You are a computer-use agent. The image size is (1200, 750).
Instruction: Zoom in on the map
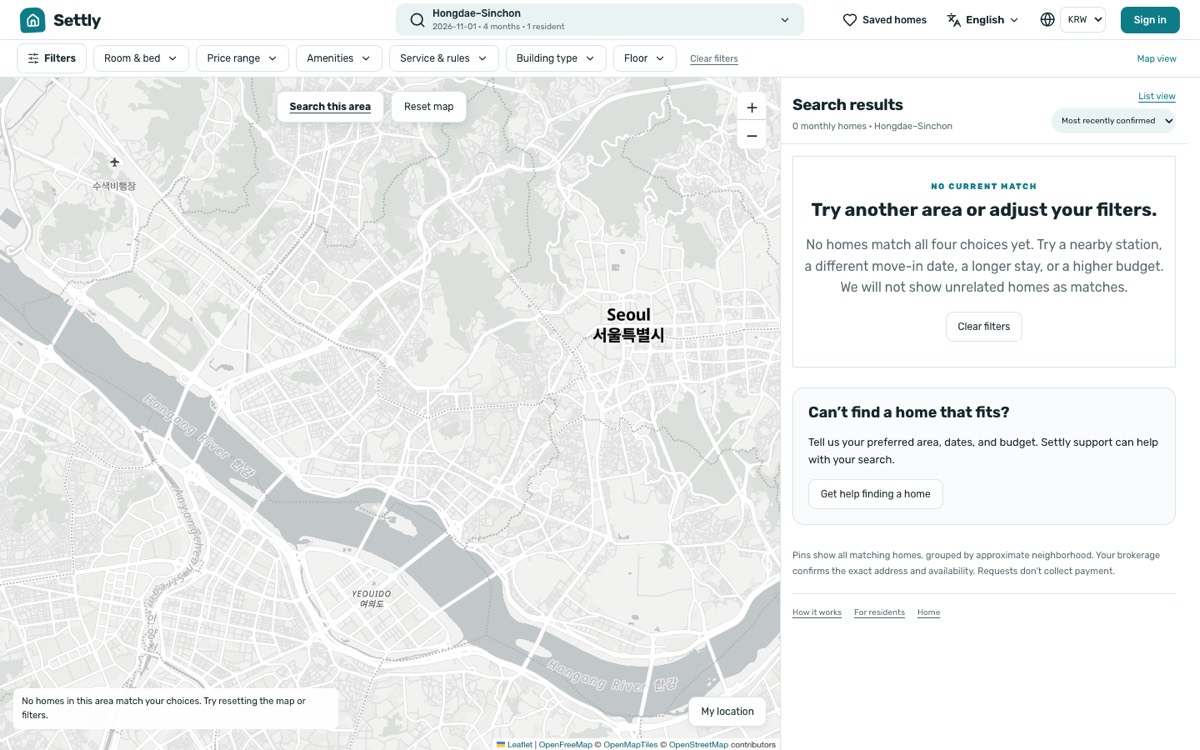point(752,108)
